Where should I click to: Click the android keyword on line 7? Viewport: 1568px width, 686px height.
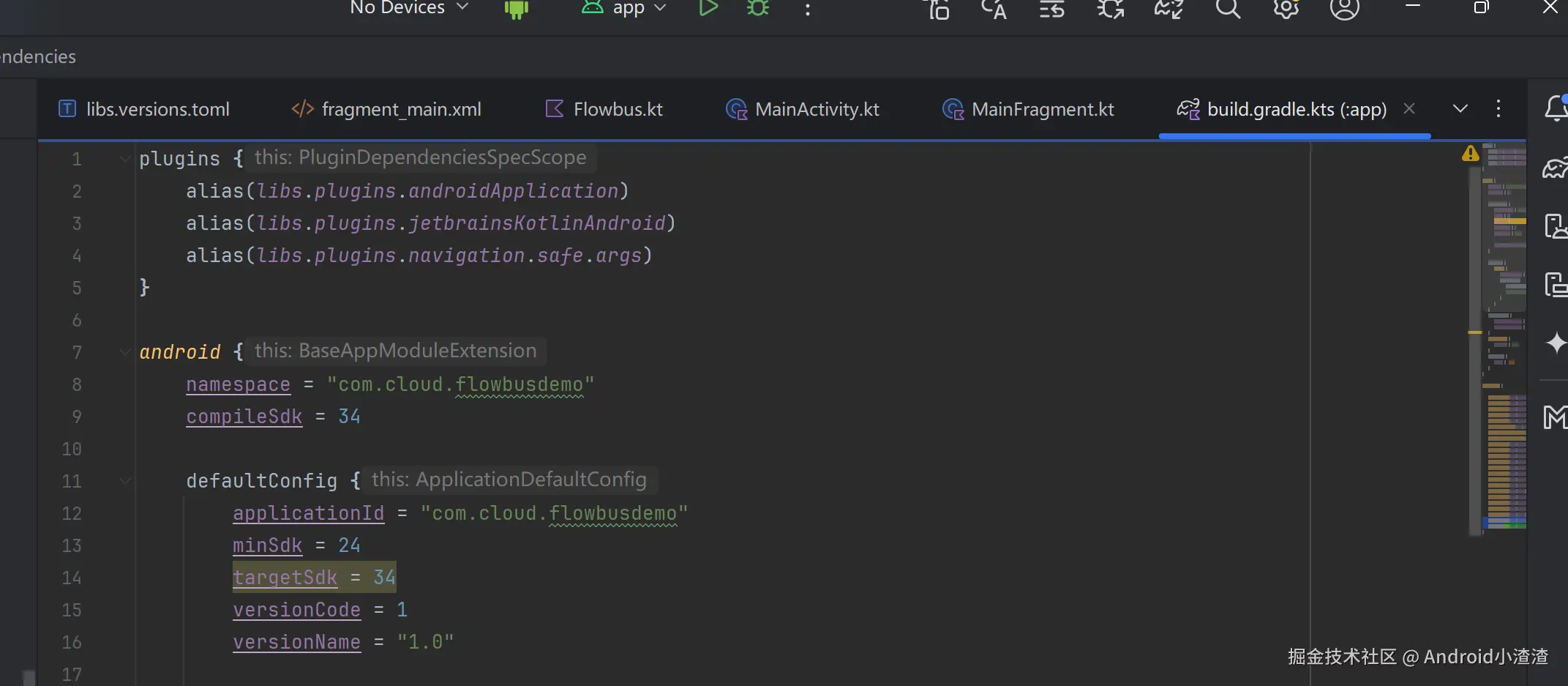click(179, 352)
